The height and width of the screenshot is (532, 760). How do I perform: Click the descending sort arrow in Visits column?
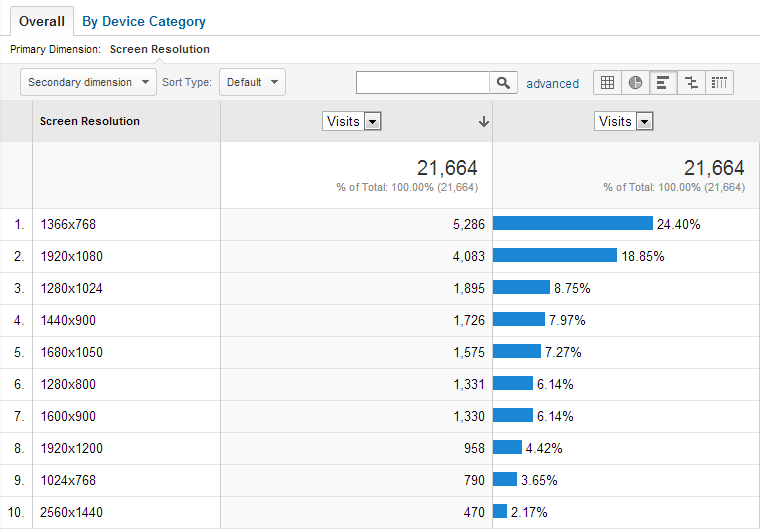[483, 122]
